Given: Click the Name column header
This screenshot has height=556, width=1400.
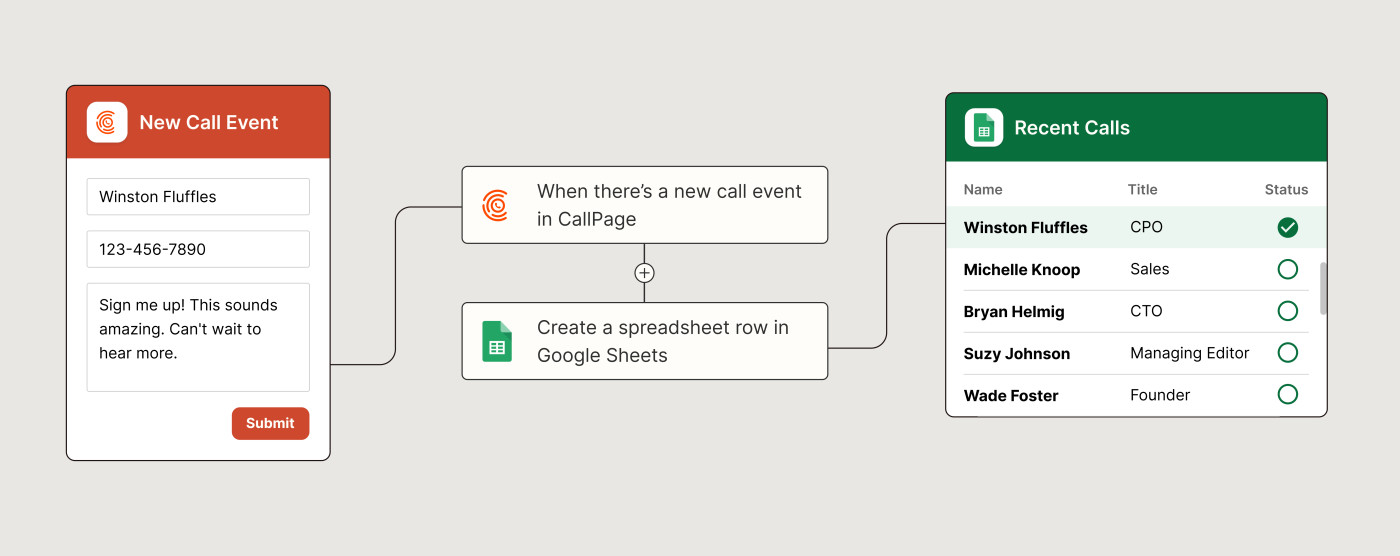Looking at the screenshot, I should coord(983,189).
